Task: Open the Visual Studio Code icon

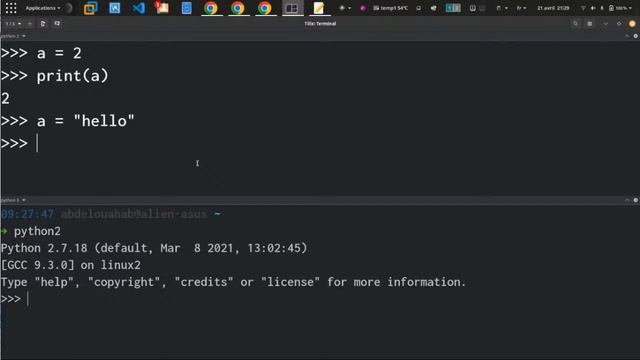Action: 138,8
